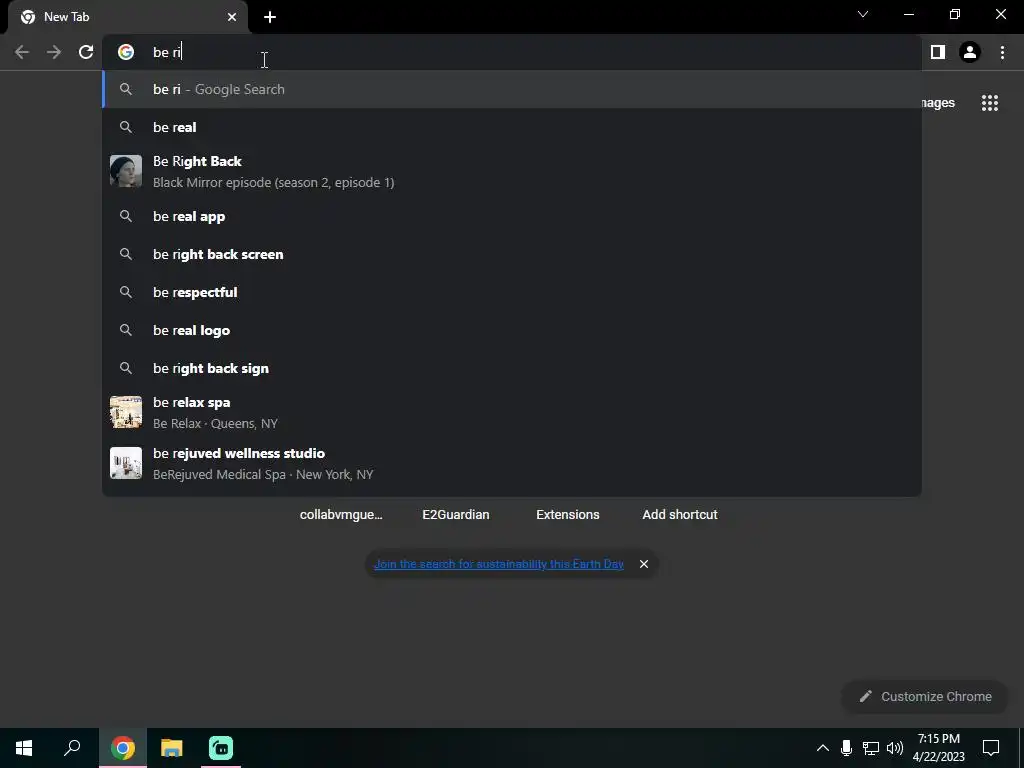The height and width of the screenshot is (768, 1024).
Task: Click the address bar text 'be ri'
Action: coord(167,52)
